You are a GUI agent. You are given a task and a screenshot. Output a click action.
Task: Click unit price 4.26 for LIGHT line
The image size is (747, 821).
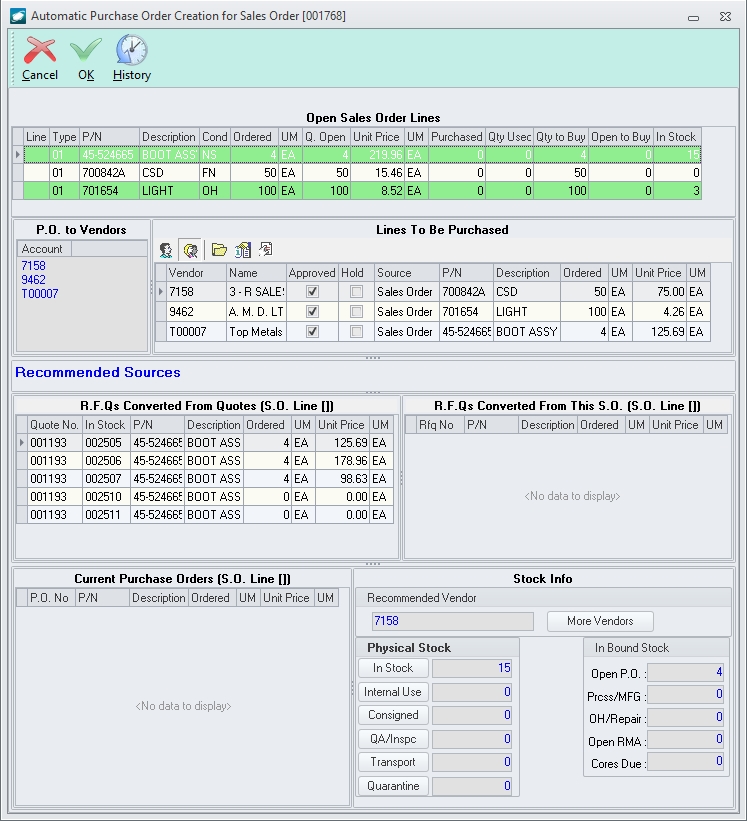(659, 312)
